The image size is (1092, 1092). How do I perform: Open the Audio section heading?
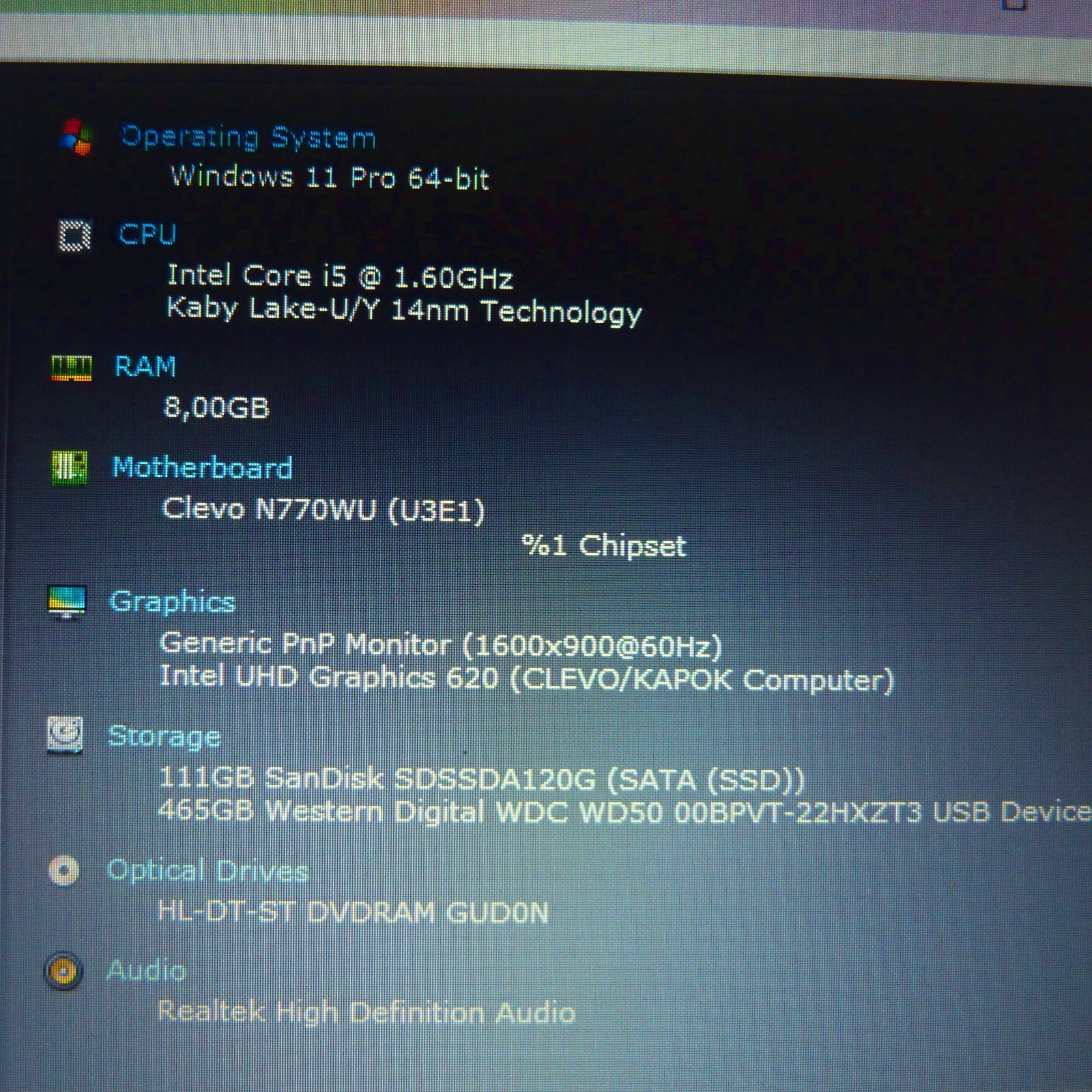click(146, 971)
